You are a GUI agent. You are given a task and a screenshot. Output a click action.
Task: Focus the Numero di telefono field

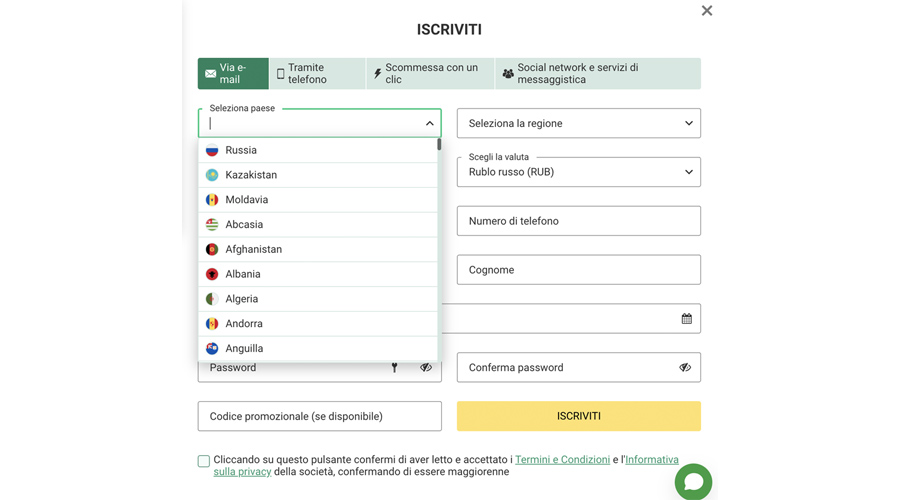[579, 221]
